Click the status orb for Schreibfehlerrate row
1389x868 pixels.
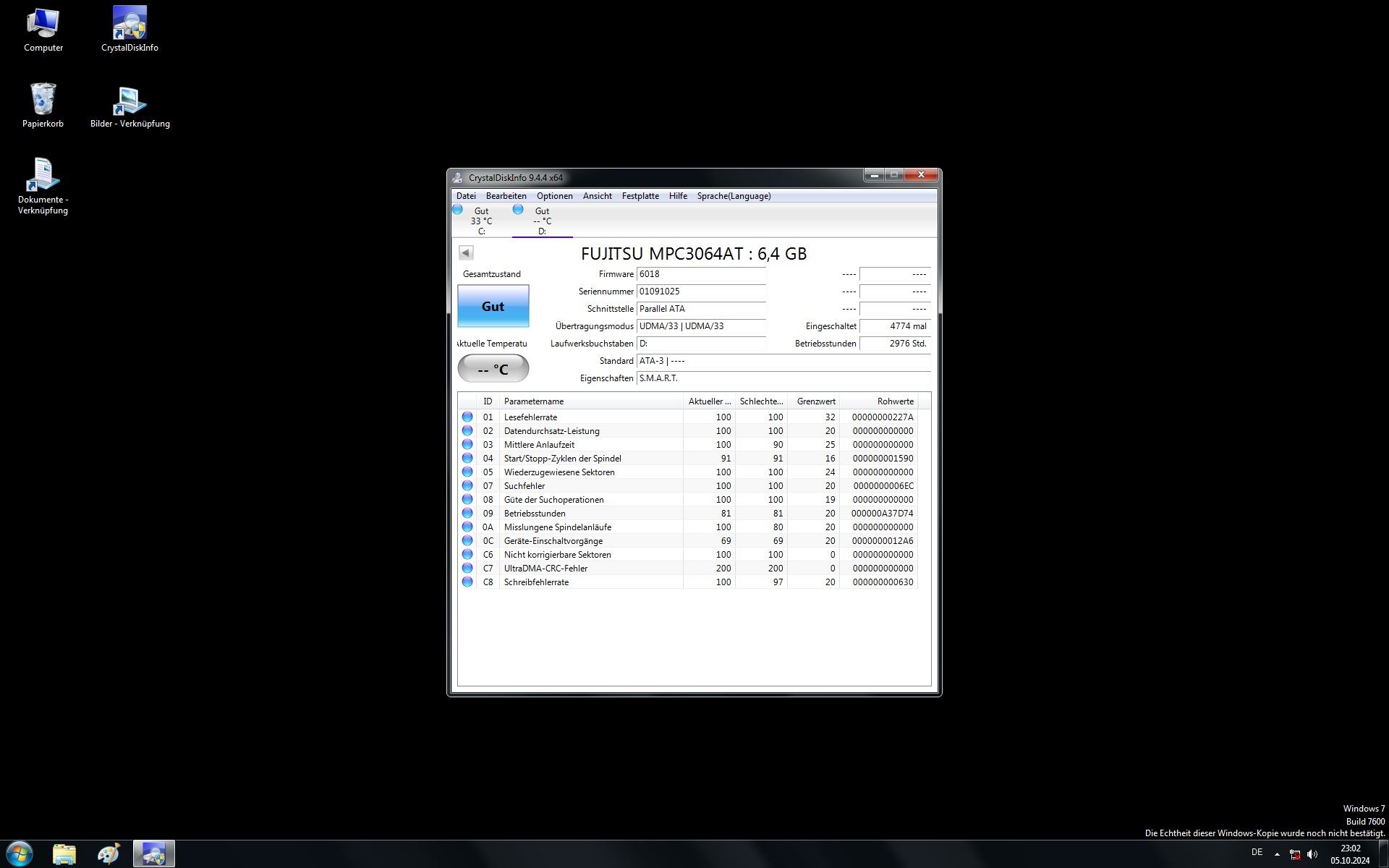pyautogui.click(x=467, y=582)
